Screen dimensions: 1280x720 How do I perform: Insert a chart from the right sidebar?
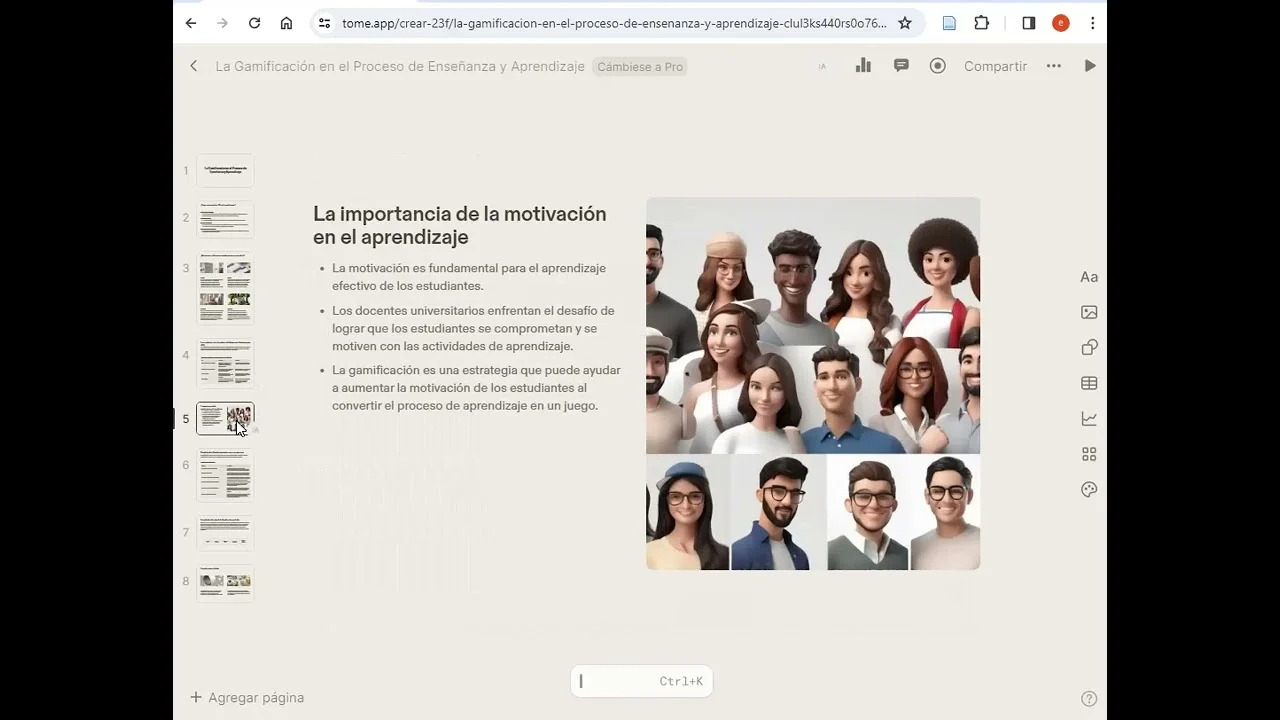pos(1089,419)
